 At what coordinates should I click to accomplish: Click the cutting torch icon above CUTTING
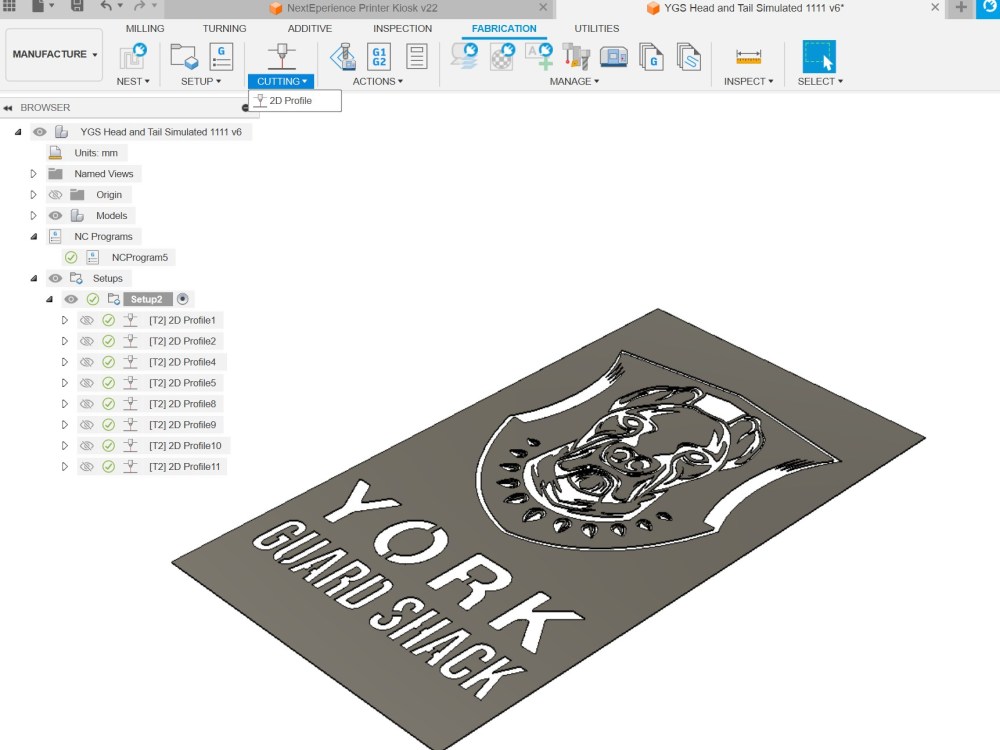[x=281, y=56]
